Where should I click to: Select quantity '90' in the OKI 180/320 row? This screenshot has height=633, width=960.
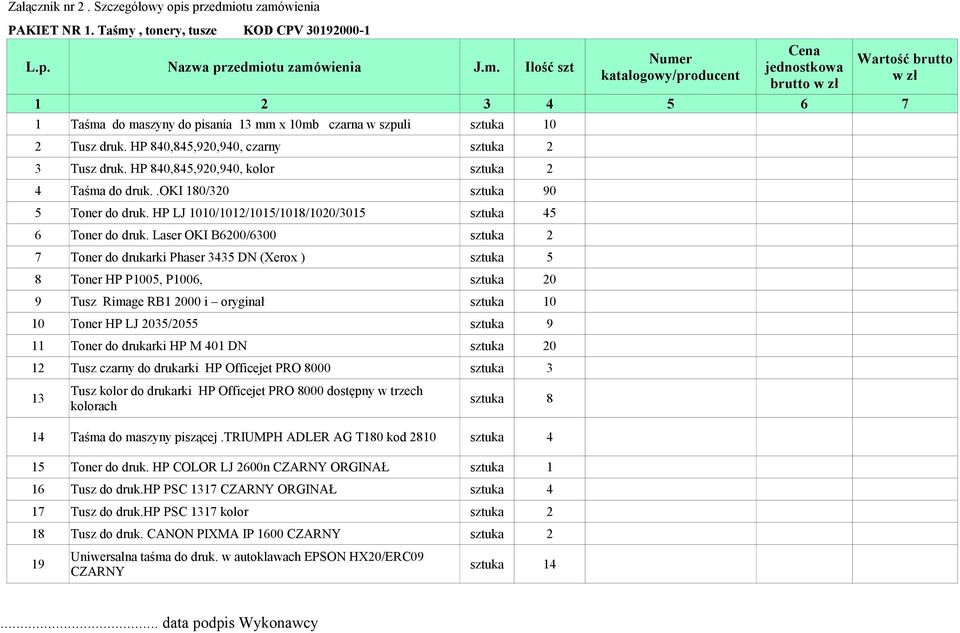point(549,191)
